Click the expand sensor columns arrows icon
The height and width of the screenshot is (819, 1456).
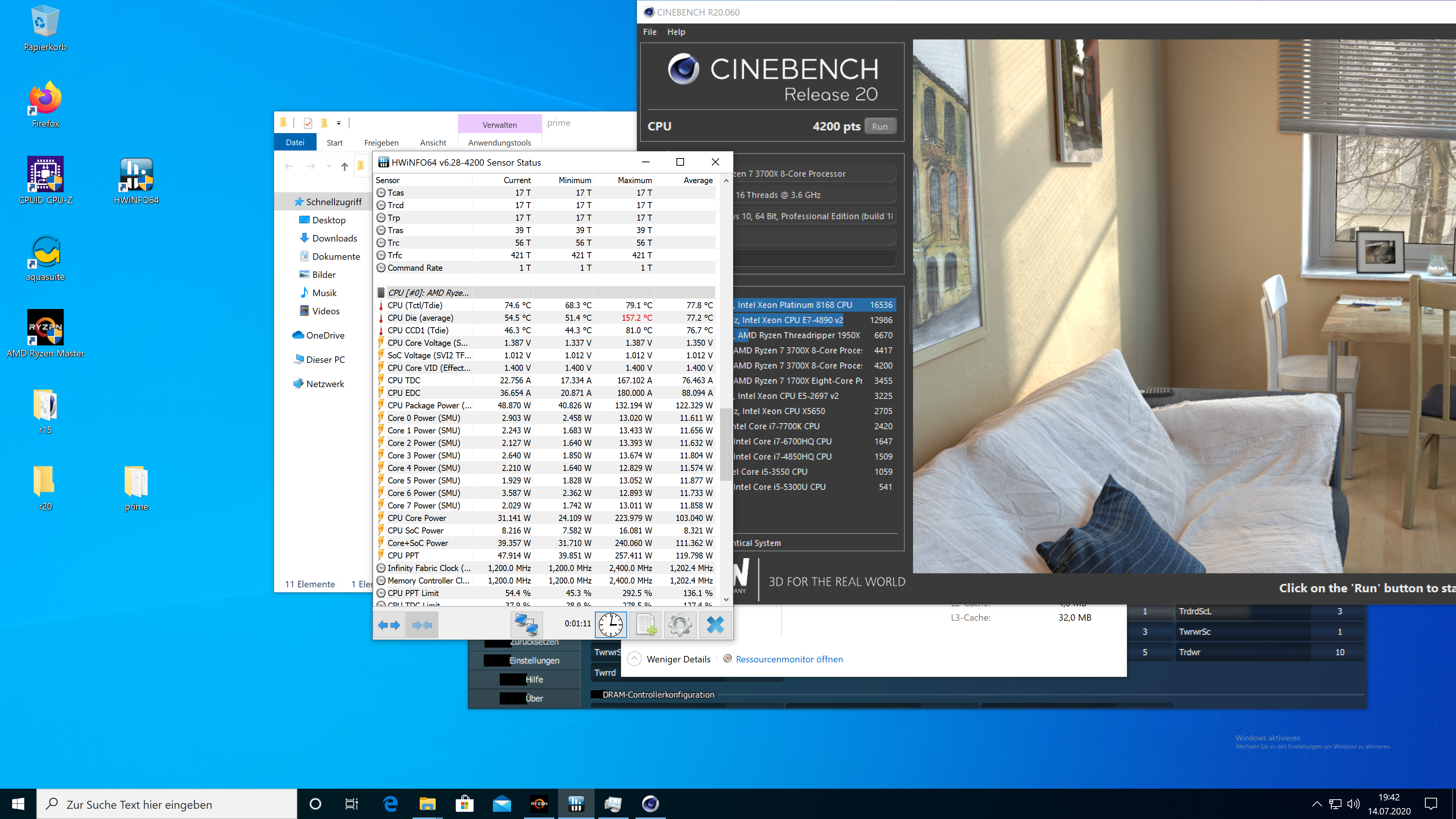click(389, 624)
